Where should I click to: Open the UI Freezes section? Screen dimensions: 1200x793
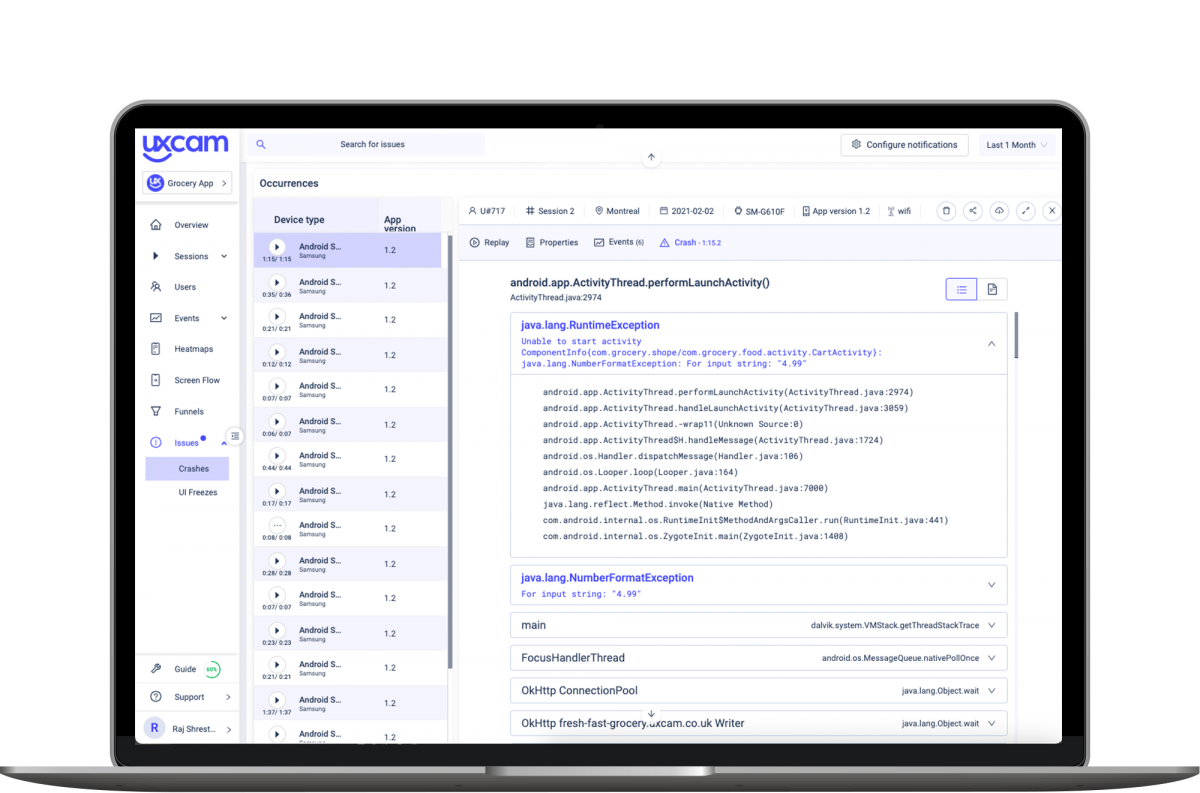click(x=197, y=492)
